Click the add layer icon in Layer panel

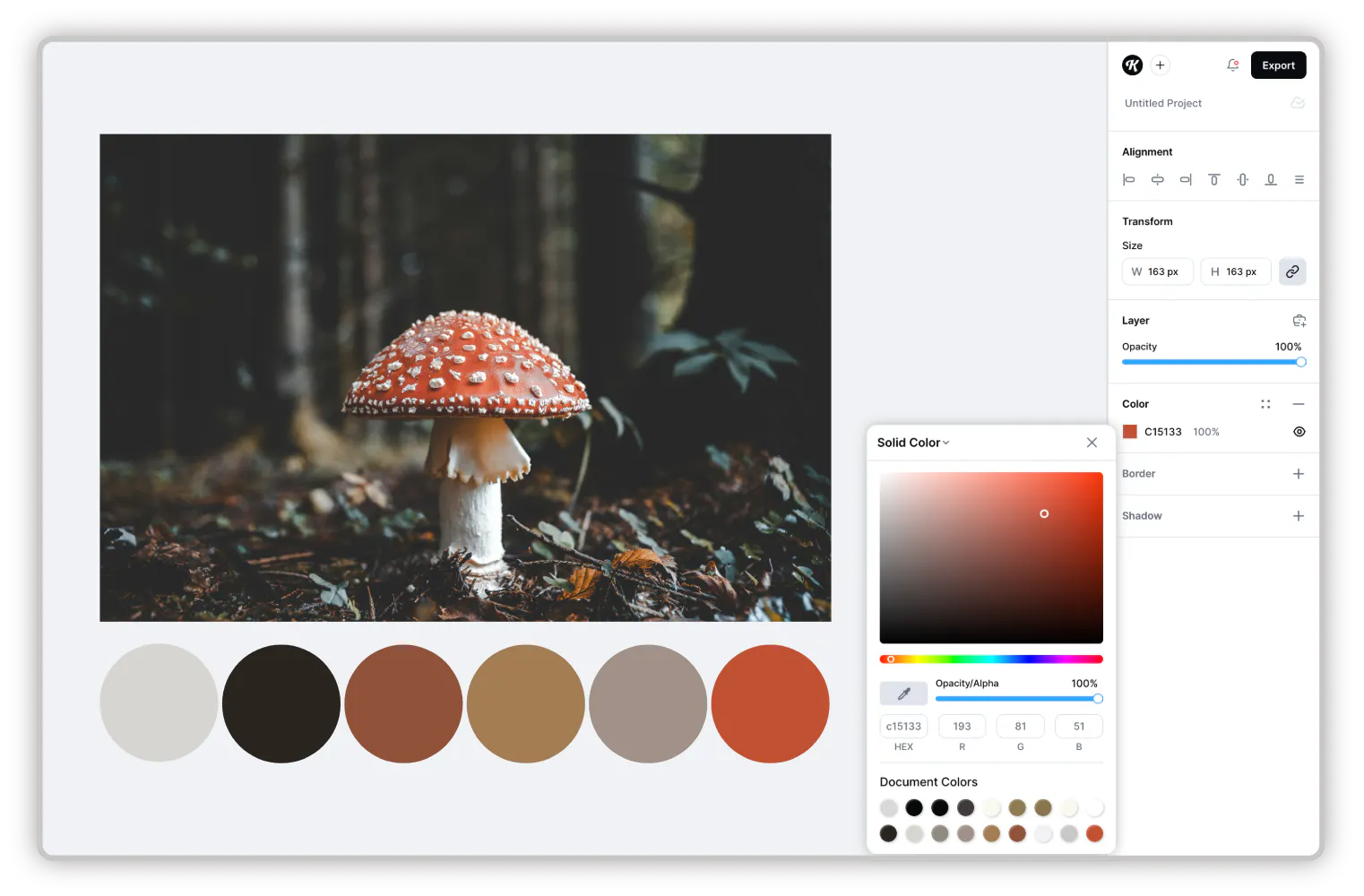tap(1299, 320)
